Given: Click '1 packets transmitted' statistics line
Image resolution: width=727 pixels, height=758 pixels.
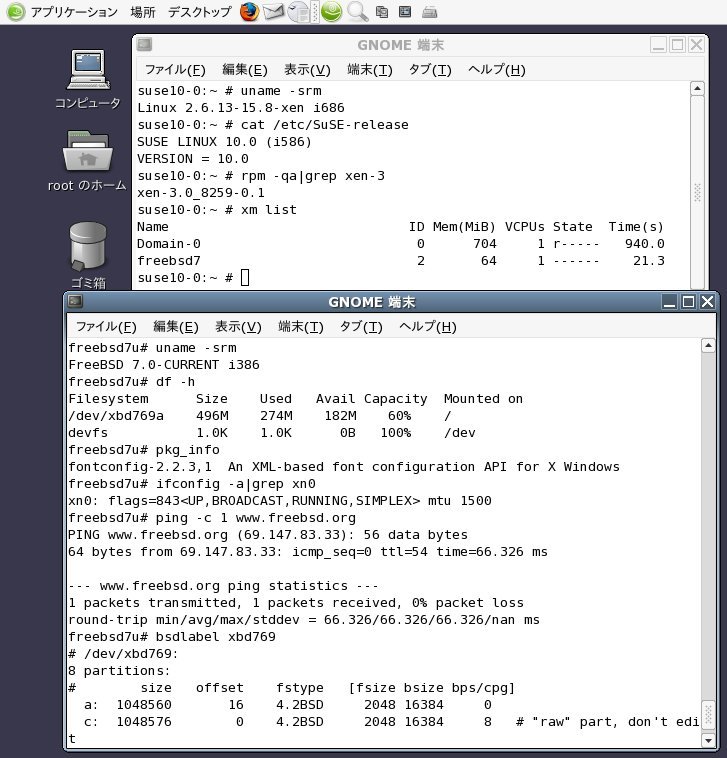Looking at the screenshot, I should pyautogui.click(x=296, y=603).
